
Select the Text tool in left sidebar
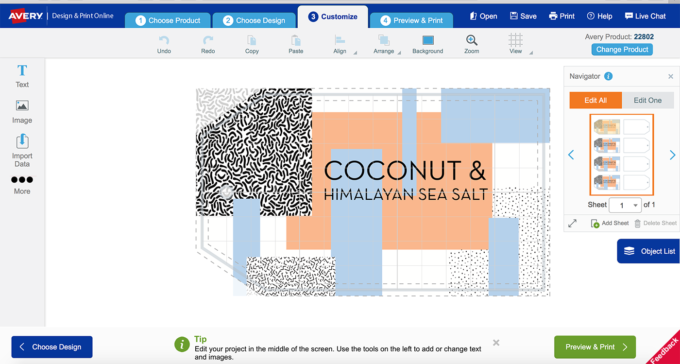[22, 76]
